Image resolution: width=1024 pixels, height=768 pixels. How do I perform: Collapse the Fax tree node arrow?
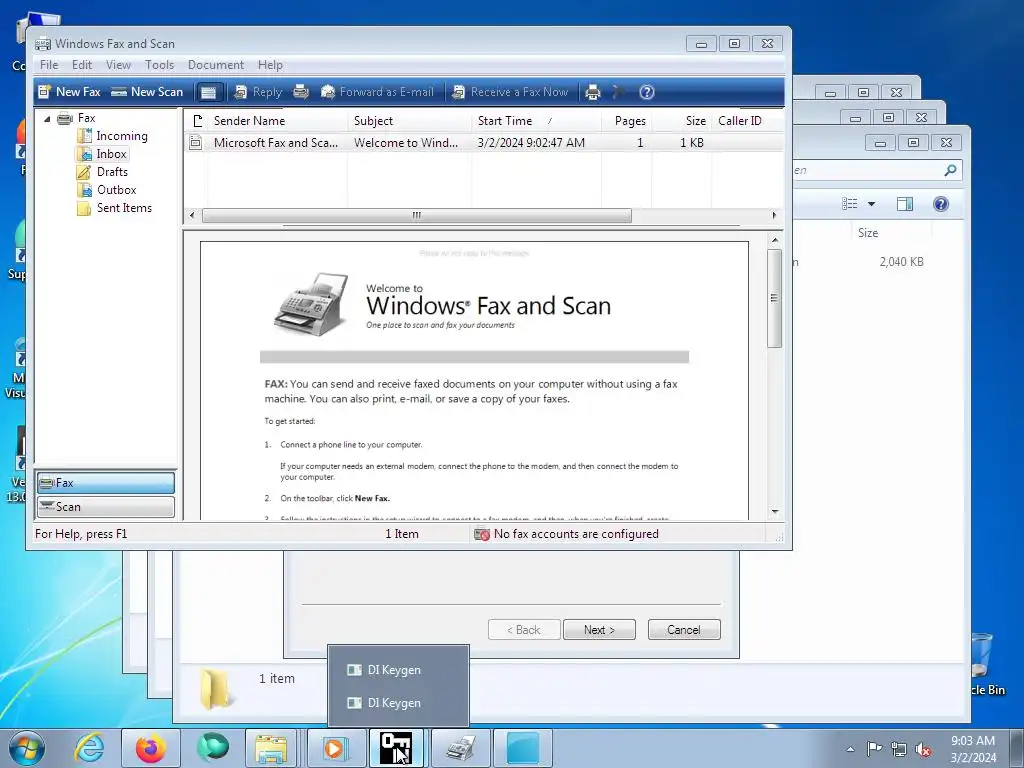[47, 119]
